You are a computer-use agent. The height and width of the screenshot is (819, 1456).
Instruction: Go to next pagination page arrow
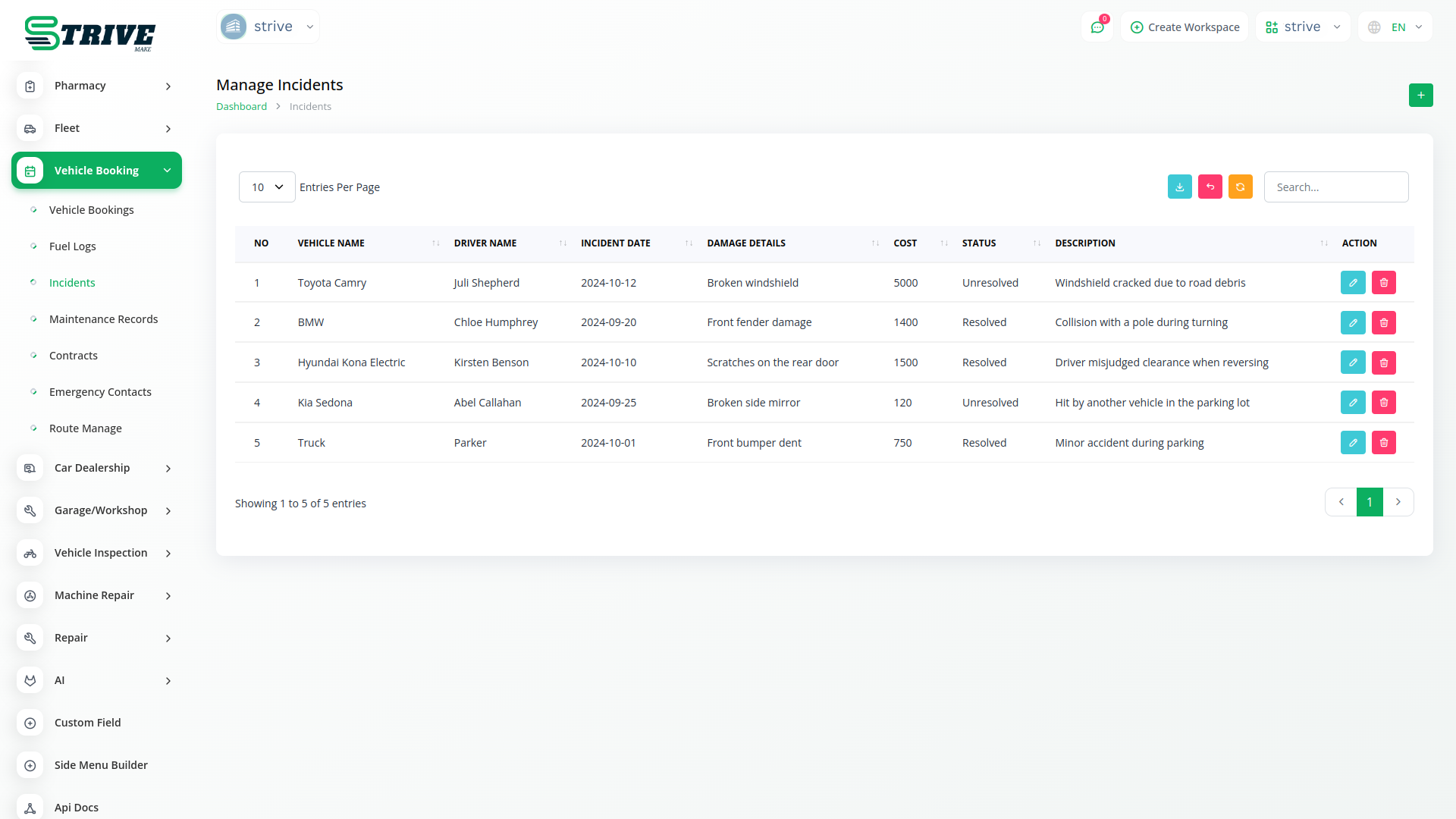click(x=1398, y=502)
